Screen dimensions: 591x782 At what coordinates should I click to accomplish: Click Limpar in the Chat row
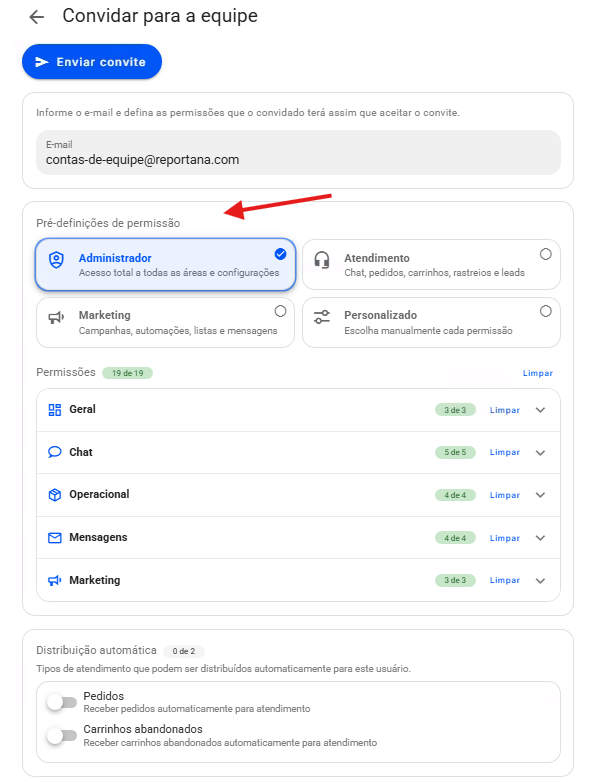tap(505, 452)
